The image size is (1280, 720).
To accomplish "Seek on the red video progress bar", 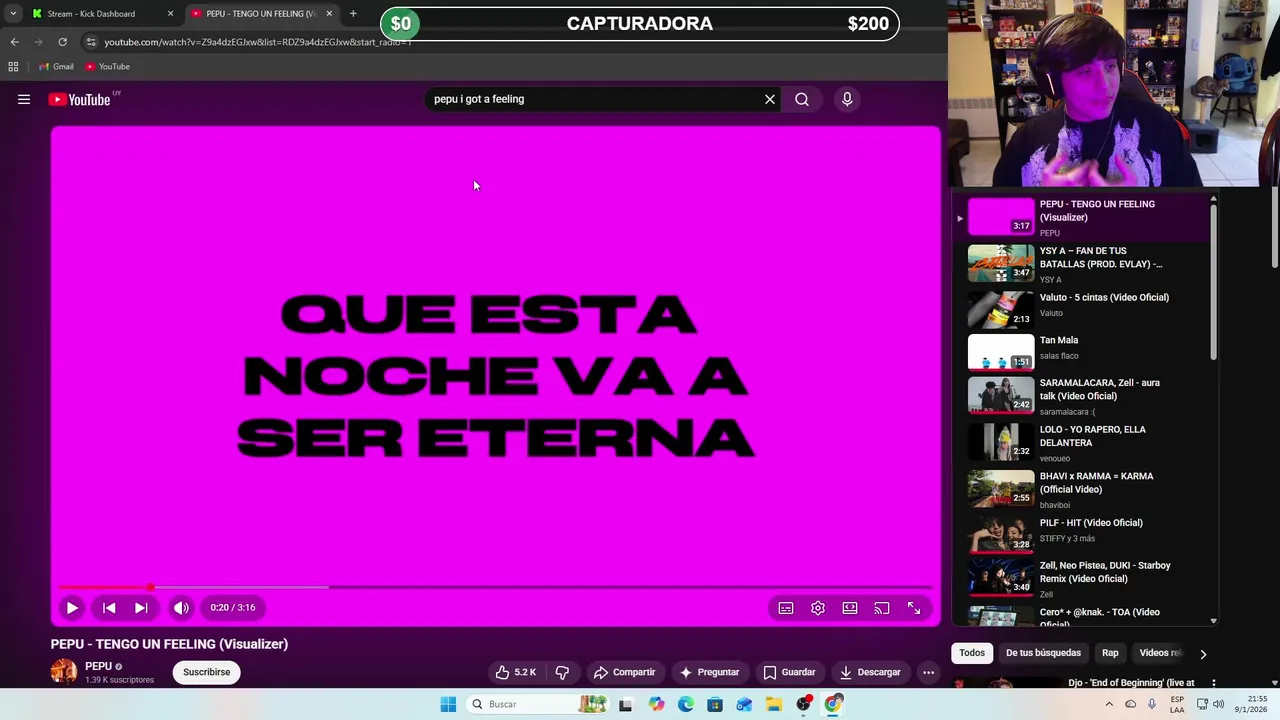I will pyautogui.click(x=495, y=587).
